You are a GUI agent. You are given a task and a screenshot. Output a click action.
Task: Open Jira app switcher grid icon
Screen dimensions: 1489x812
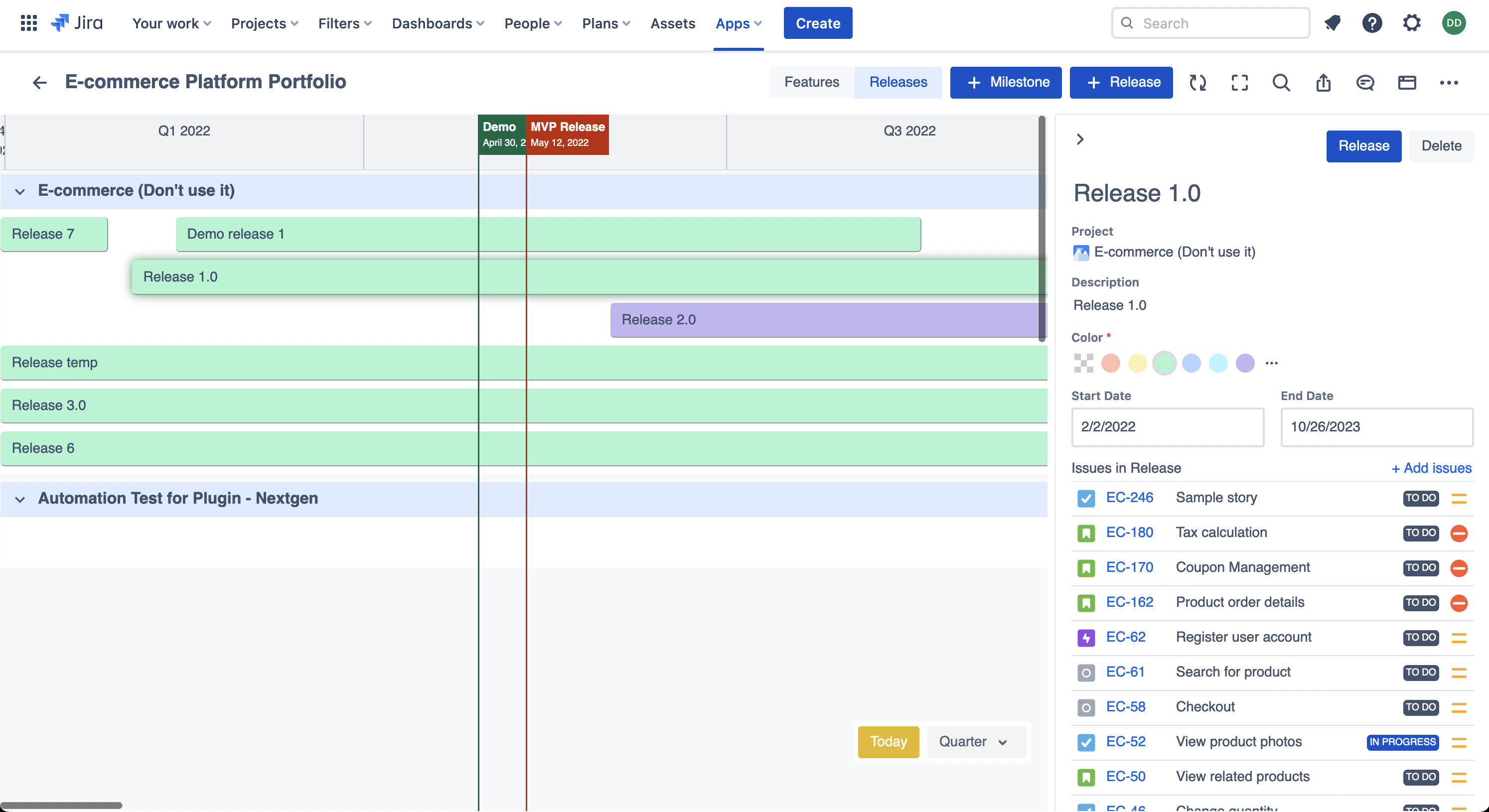(x=28, y=23)
